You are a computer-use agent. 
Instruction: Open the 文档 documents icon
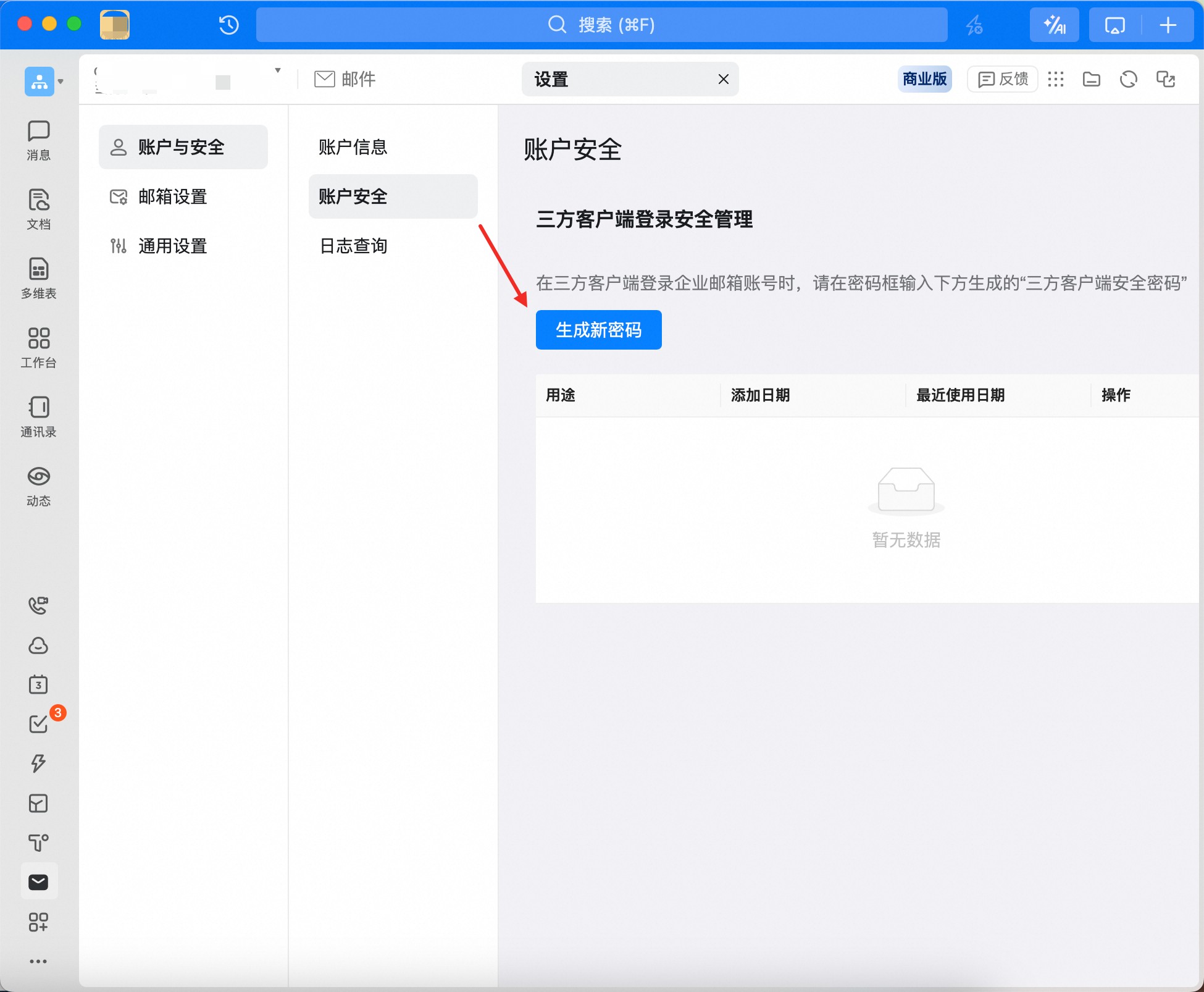[38, 209]
